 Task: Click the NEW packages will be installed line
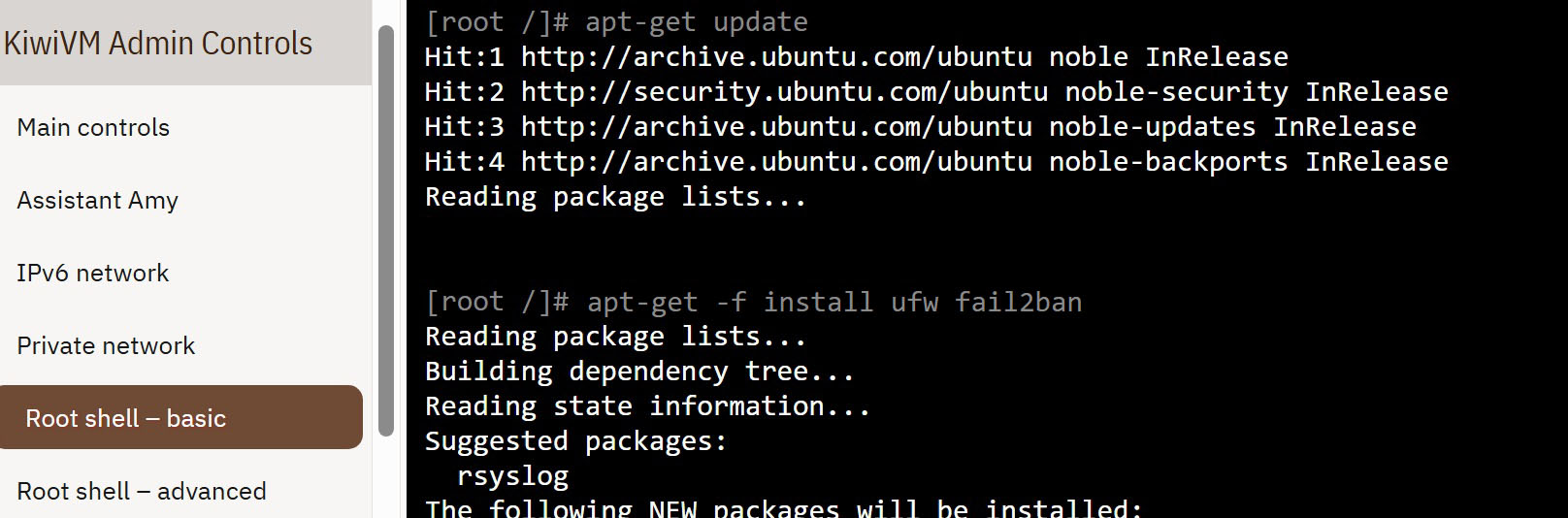point(784,508)
